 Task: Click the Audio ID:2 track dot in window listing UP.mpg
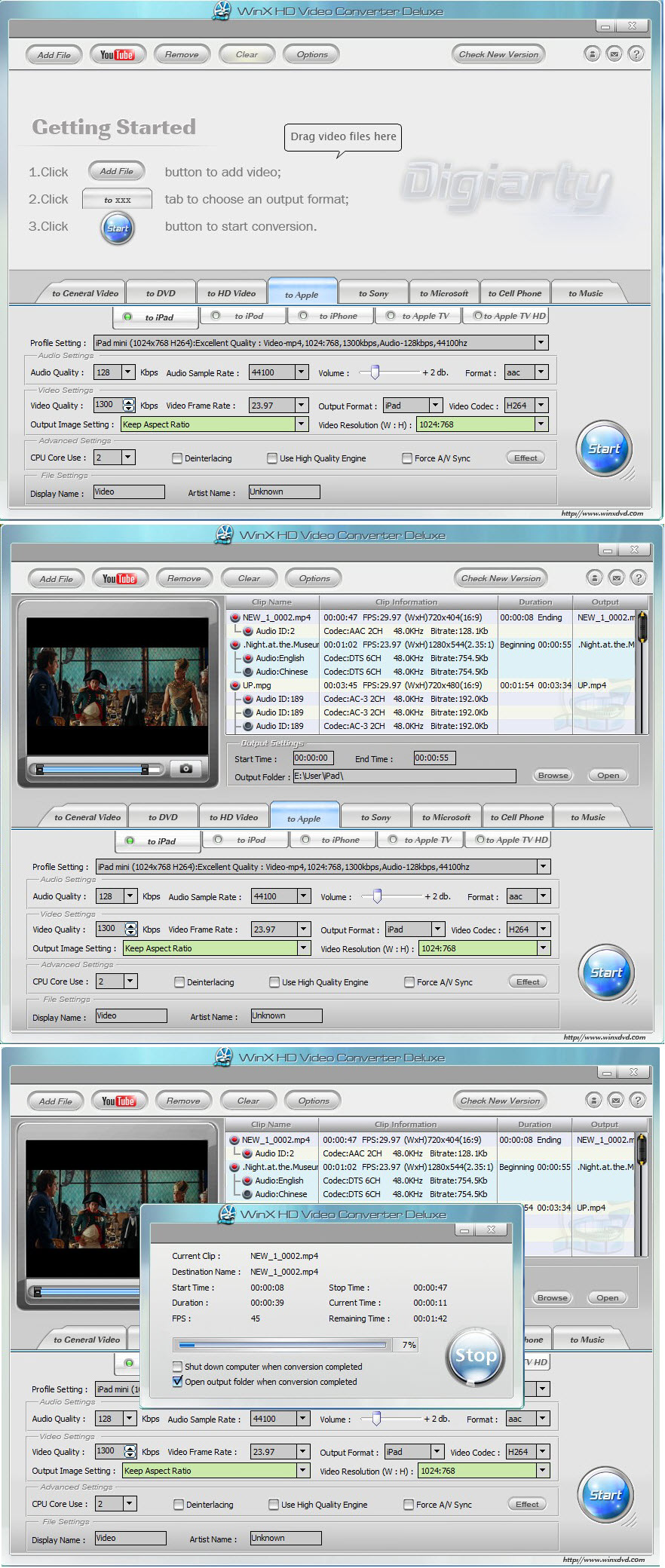(247, 631)
